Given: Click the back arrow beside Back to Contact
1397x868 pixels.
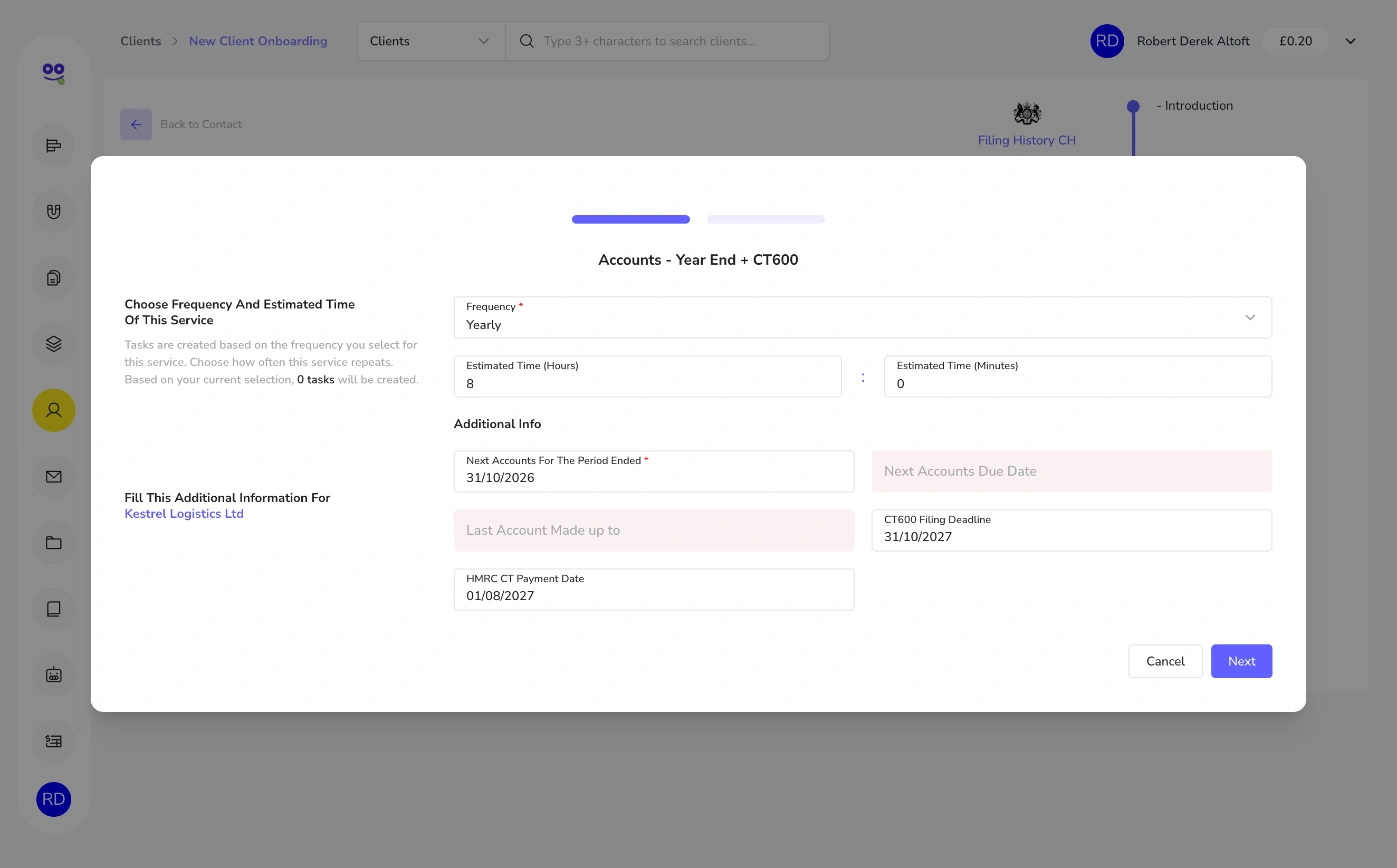Looking at the screenshot, I should point(136,124).
